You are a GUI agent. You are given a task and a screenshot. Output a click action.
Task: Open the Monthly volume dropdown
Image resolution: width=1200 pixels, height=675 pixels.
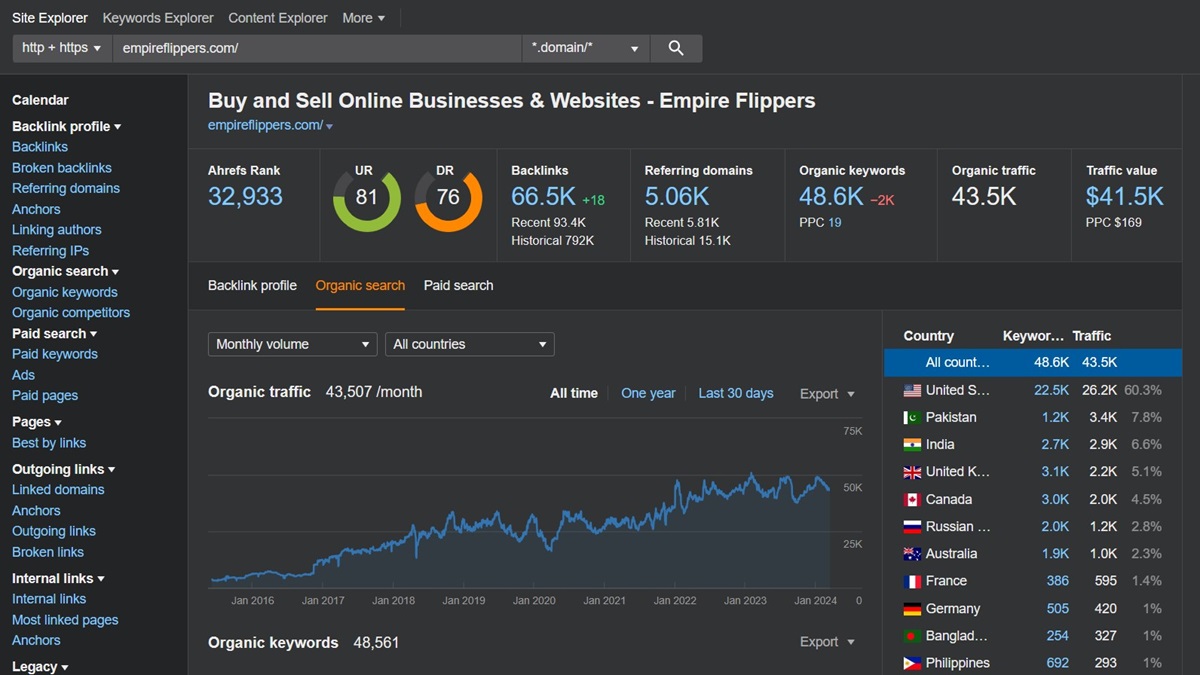[293, 344]
